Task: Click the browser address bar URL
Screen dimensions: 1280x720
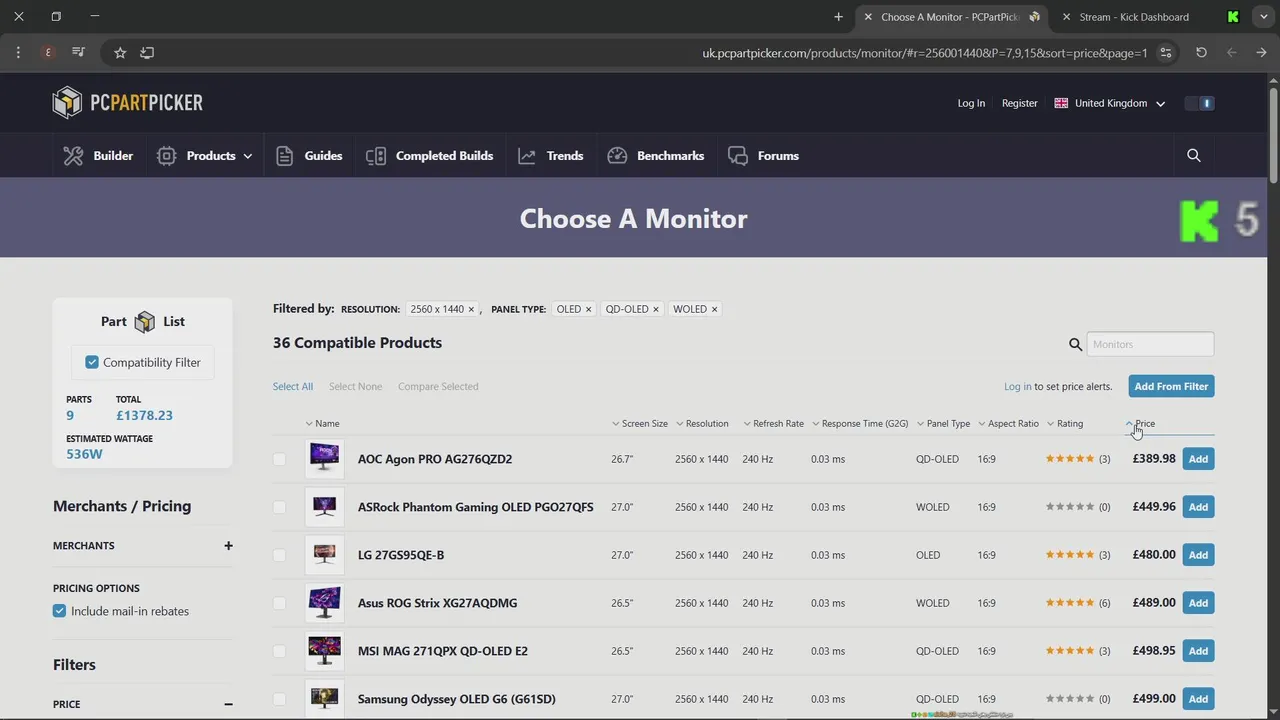Action: click(x=925, y=53)
